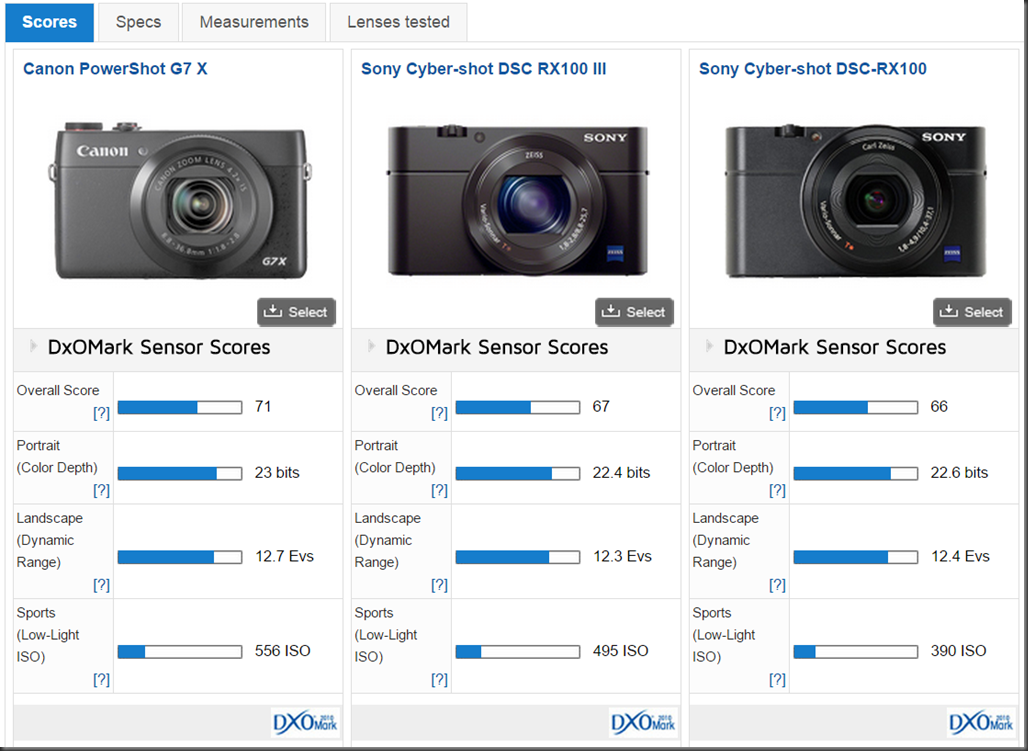The height and width of the screenshot is (751, 1028).
Task: Switch to the Scores tab
Action: click(x=50, y=22)
